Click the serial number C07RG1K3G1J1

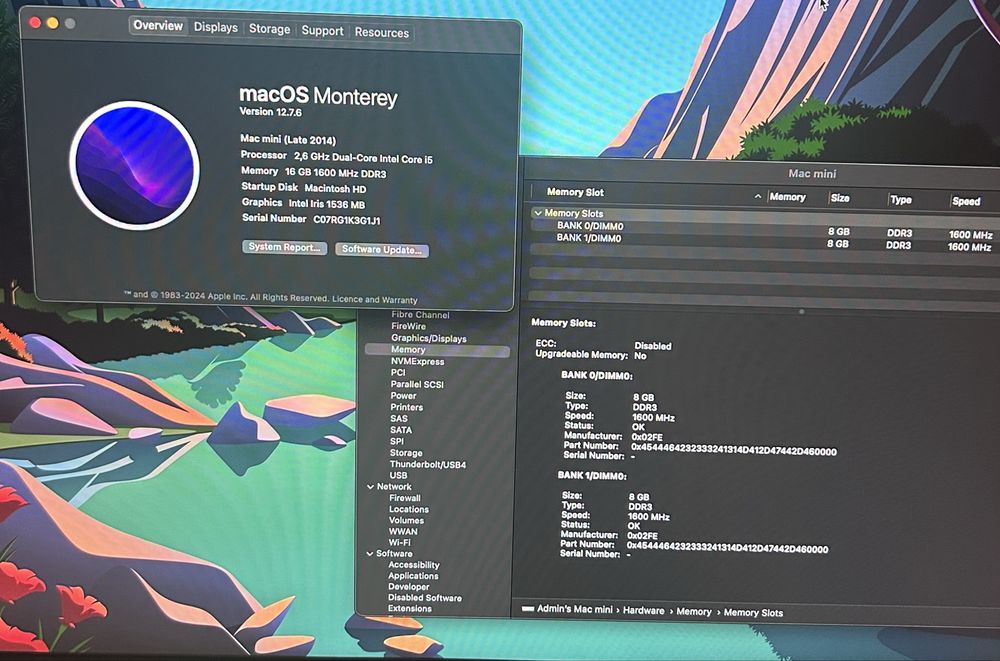pyautogui.click(x=347, y=220)
